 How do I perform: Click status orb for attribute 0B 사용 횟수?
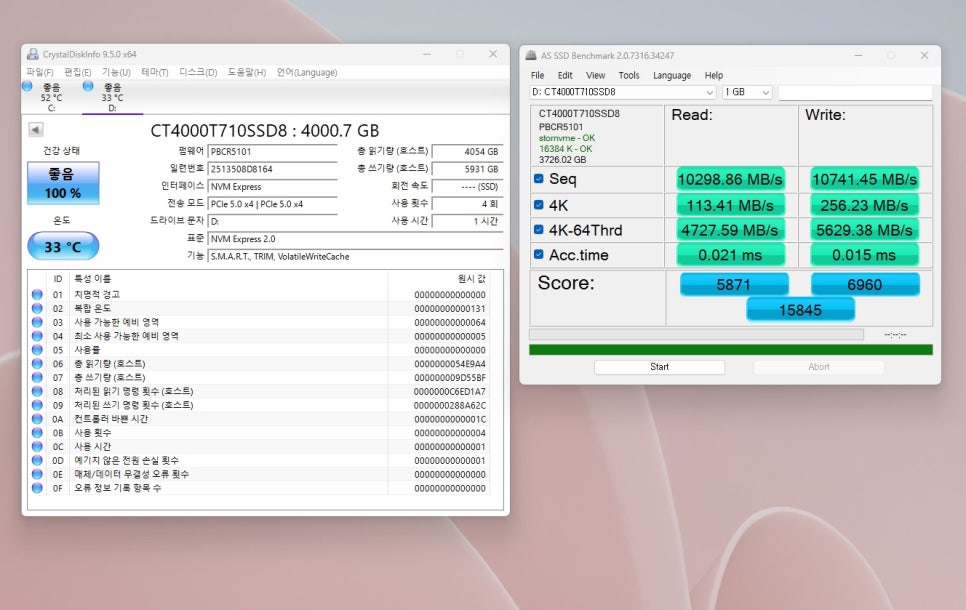pyautogui.click(x=37, y=433)
